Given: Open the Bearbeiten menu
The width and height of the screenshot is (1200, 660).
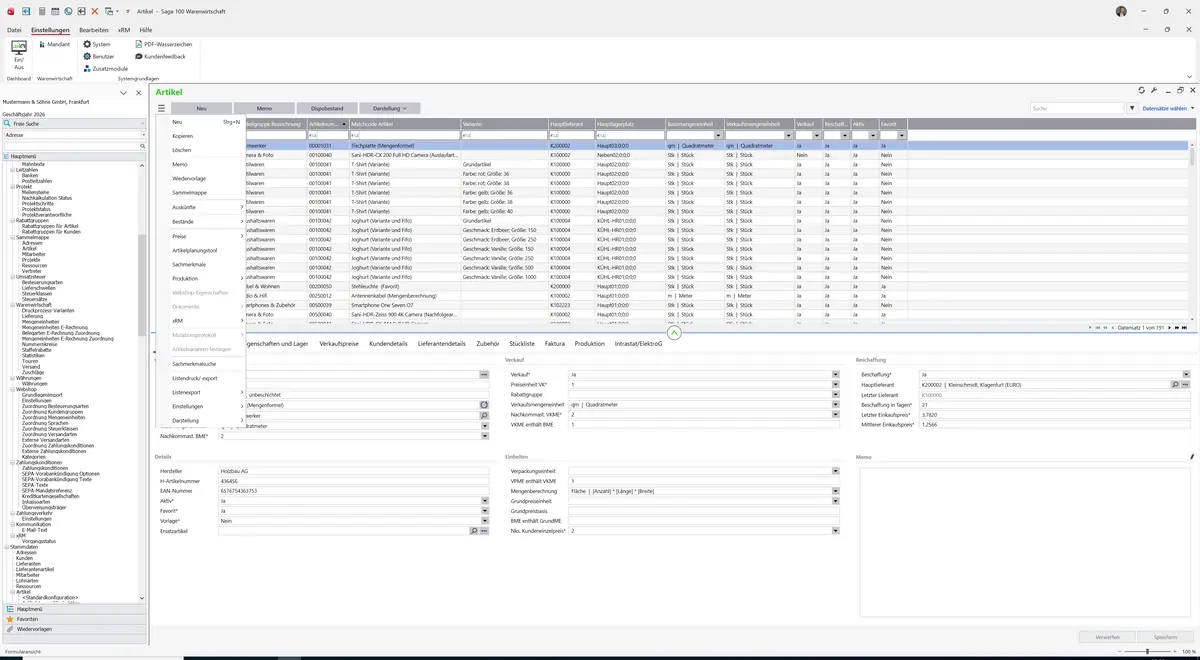Looking at the screenshot, I should tap(94, 30).
